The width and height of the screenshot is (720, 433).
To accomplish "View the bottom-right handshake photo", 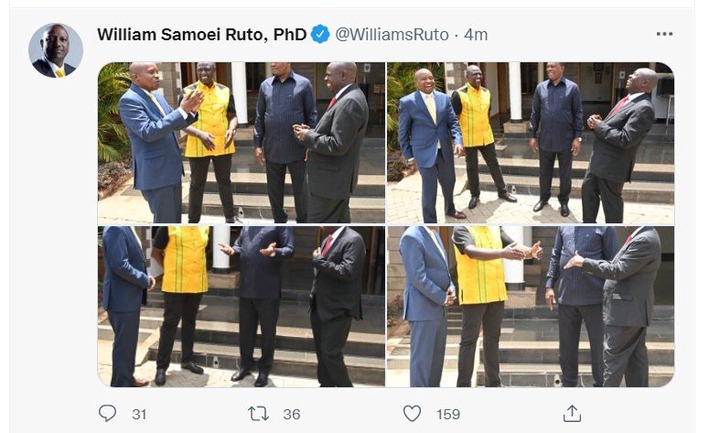I will tap(531, 306).
